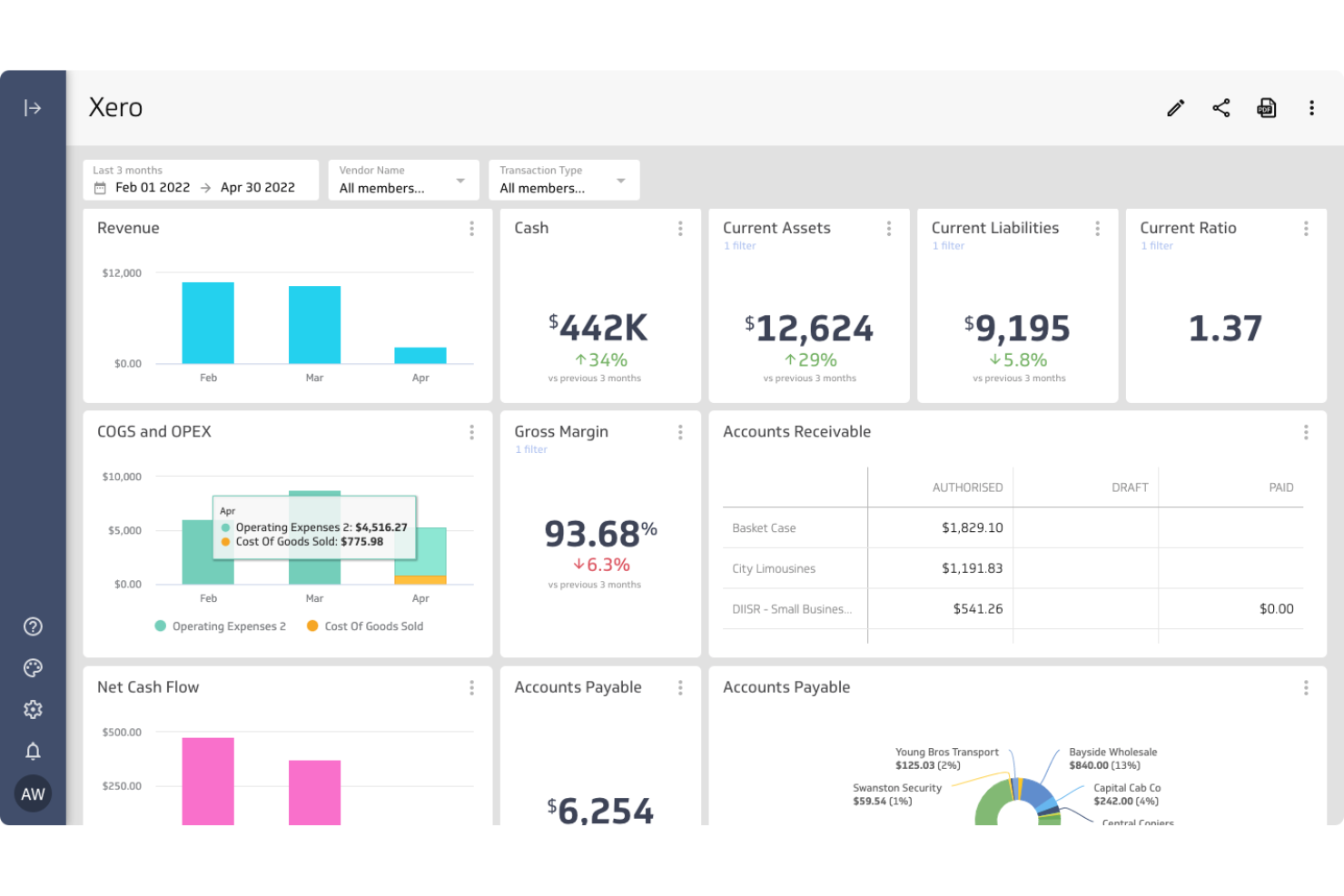Click the share icon next to the pencil
The width and height of the screenshot is (1344, 896).
(1220, 108)
